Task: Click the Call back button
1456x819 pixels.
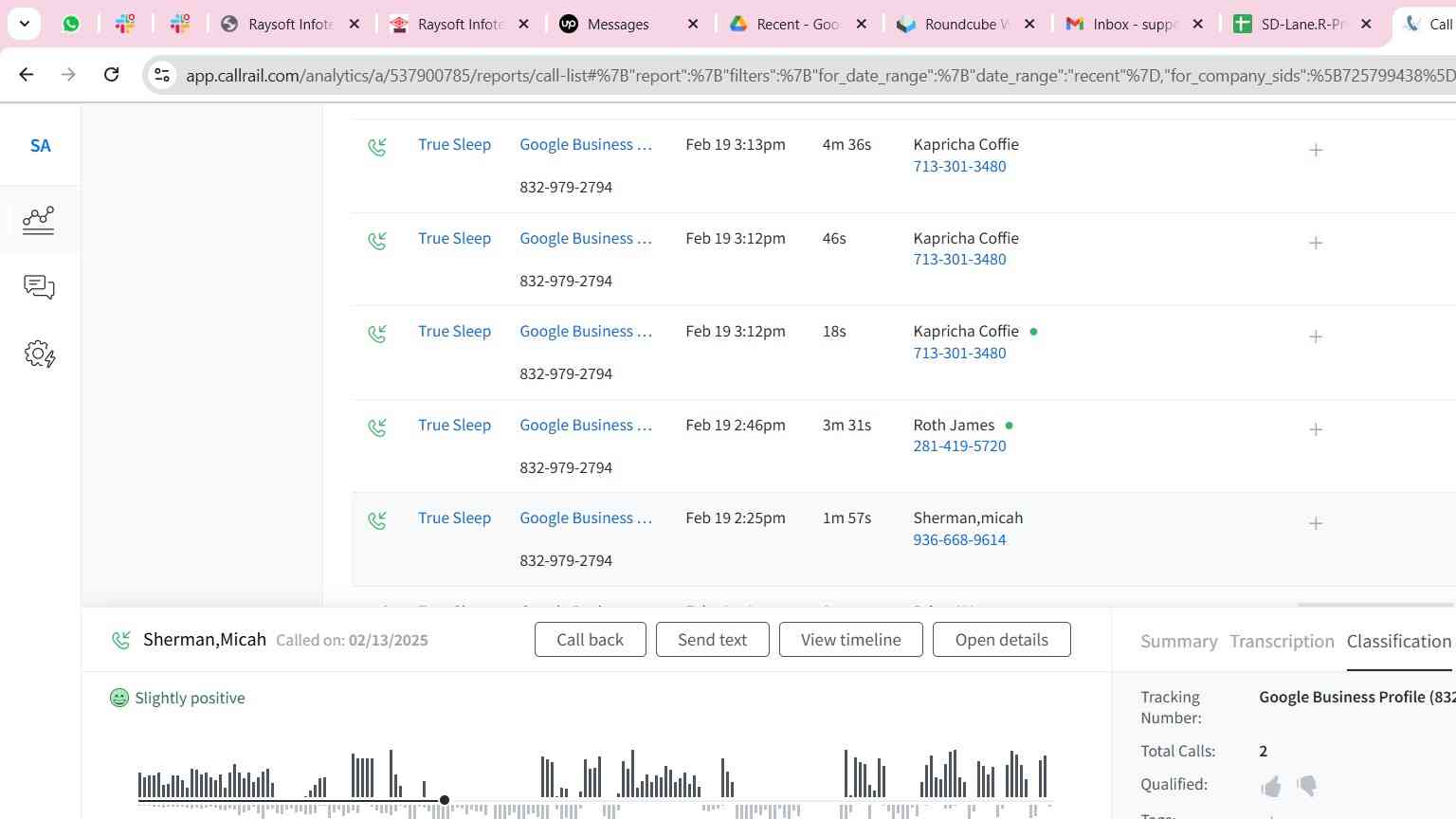Action: pos(590,640)
